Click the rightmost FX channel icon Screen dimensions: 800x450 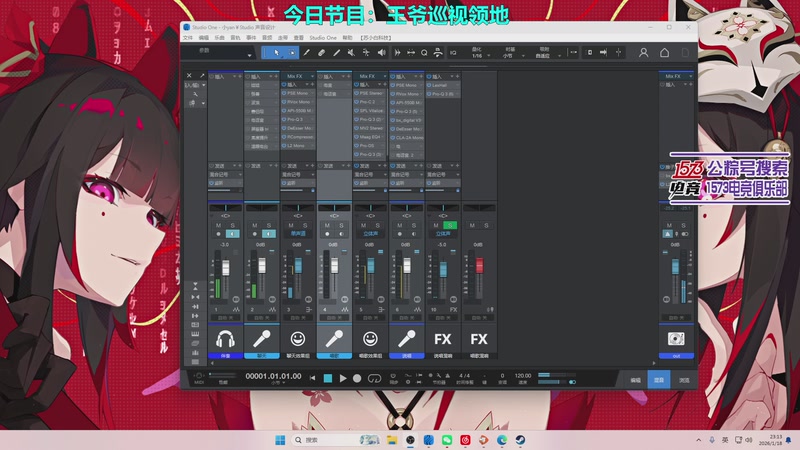479,339
